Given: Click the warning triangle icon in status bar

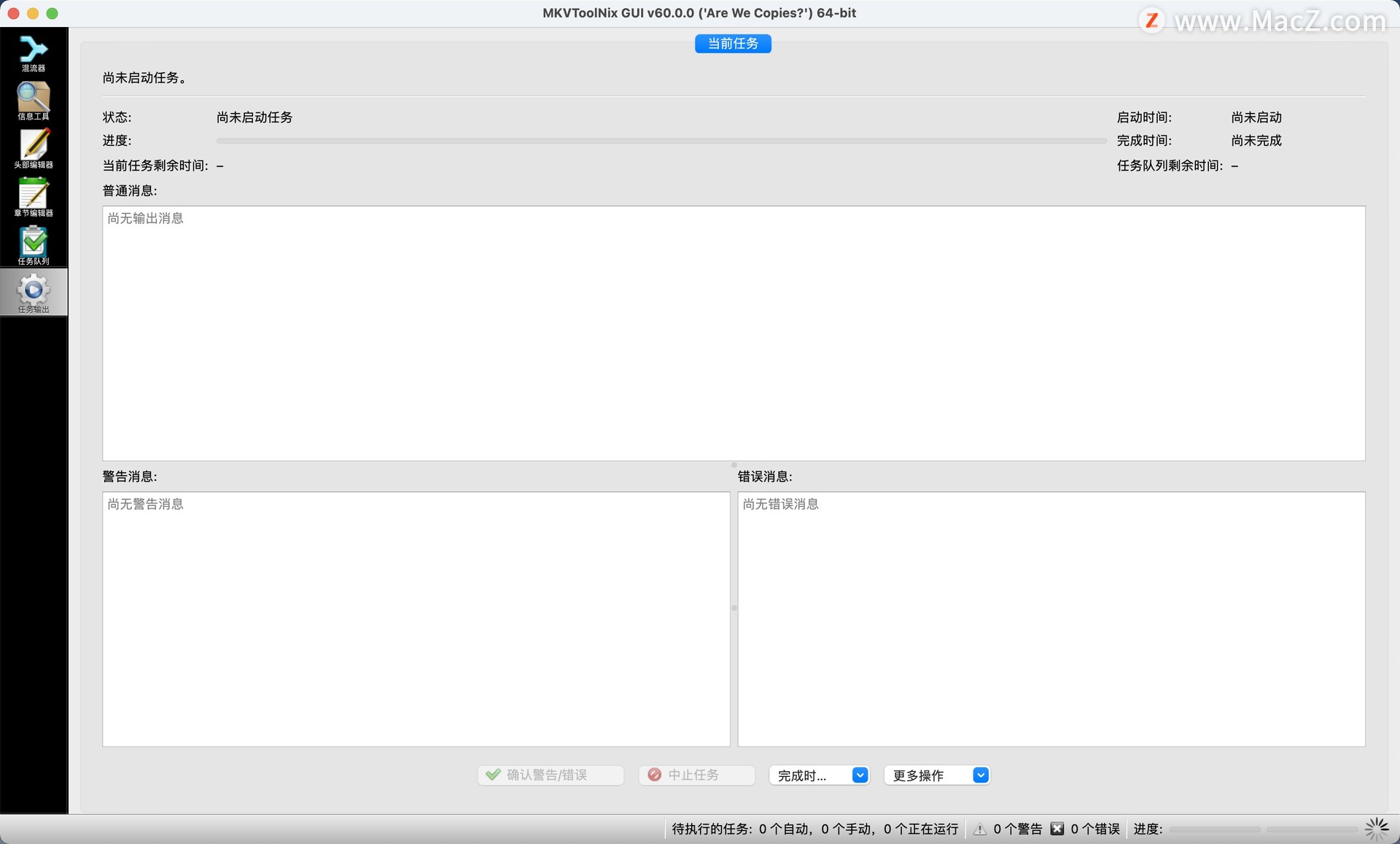Looking at the screenshot, I should click(x=980, y=829).
